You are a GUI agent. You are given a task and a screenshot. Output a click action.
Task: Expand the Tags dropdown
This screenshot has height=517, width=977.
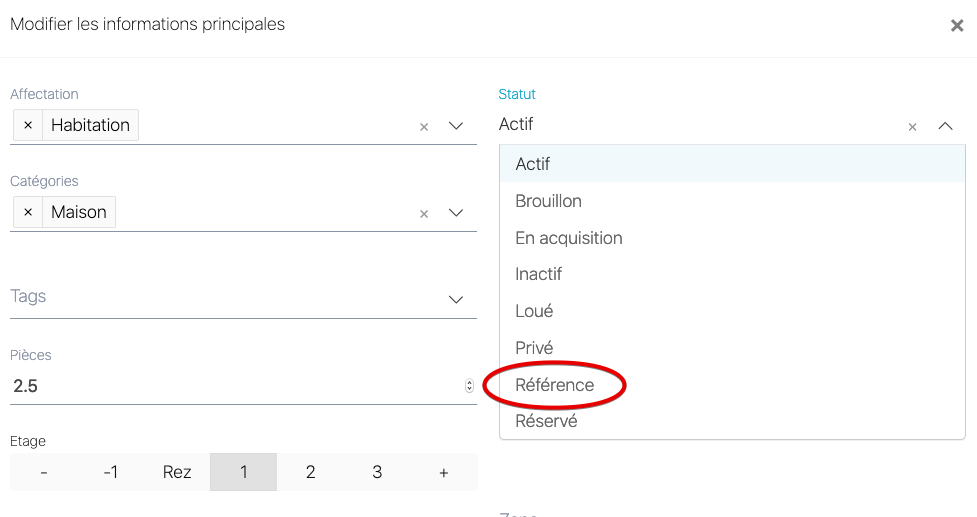pyautogui.click(x=456, y=299)
